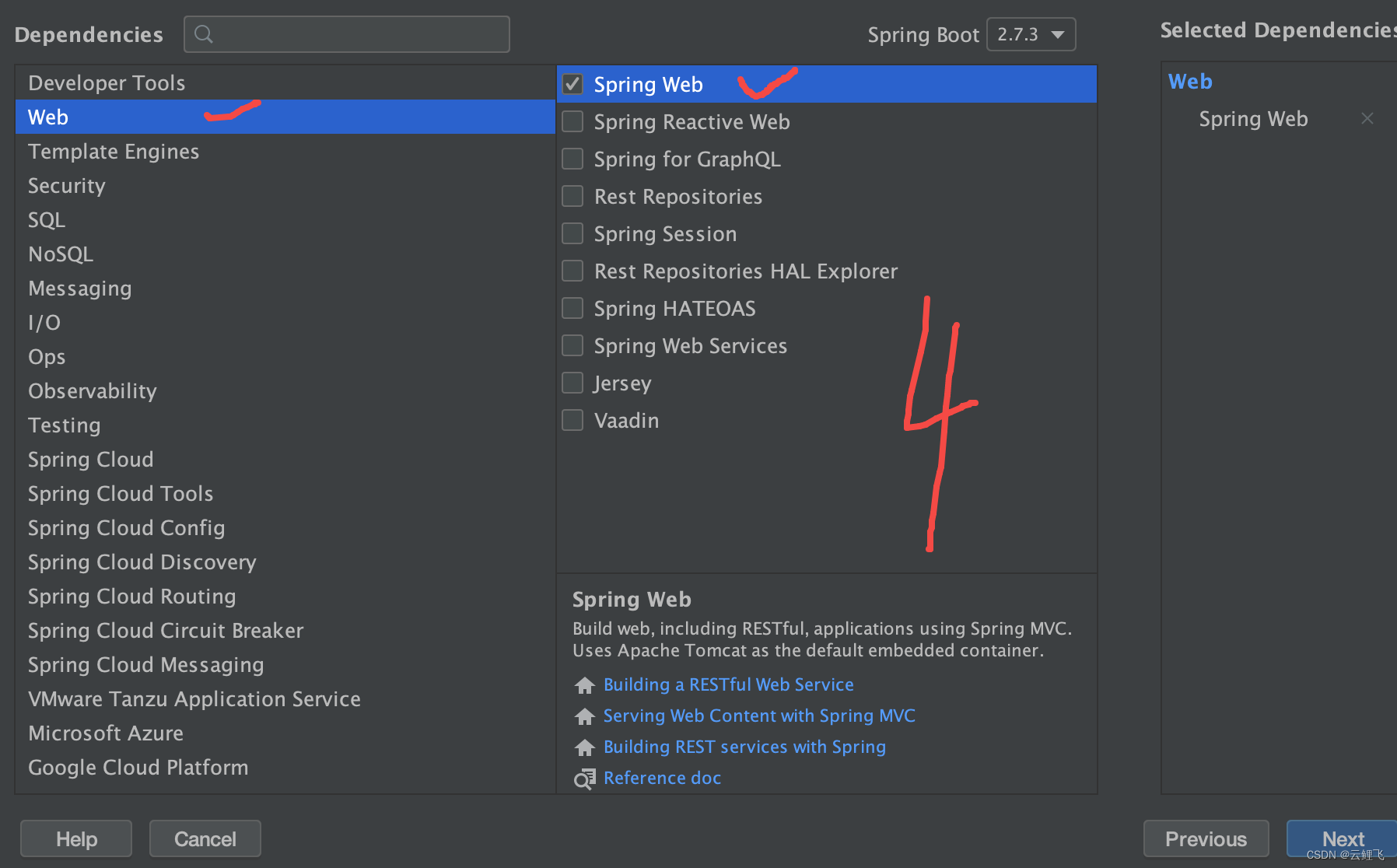The width and height of the screenshot is (1397, 868).
Task: Choose the NoSQL category
Action: click(285, 254)
